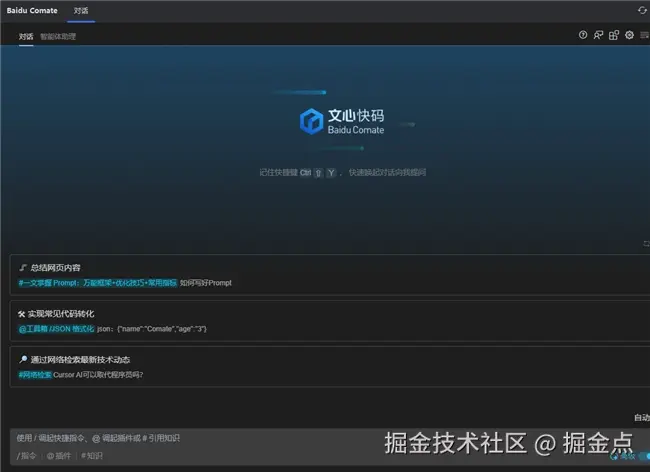Click the 文心快码 title text

point(356,116)
